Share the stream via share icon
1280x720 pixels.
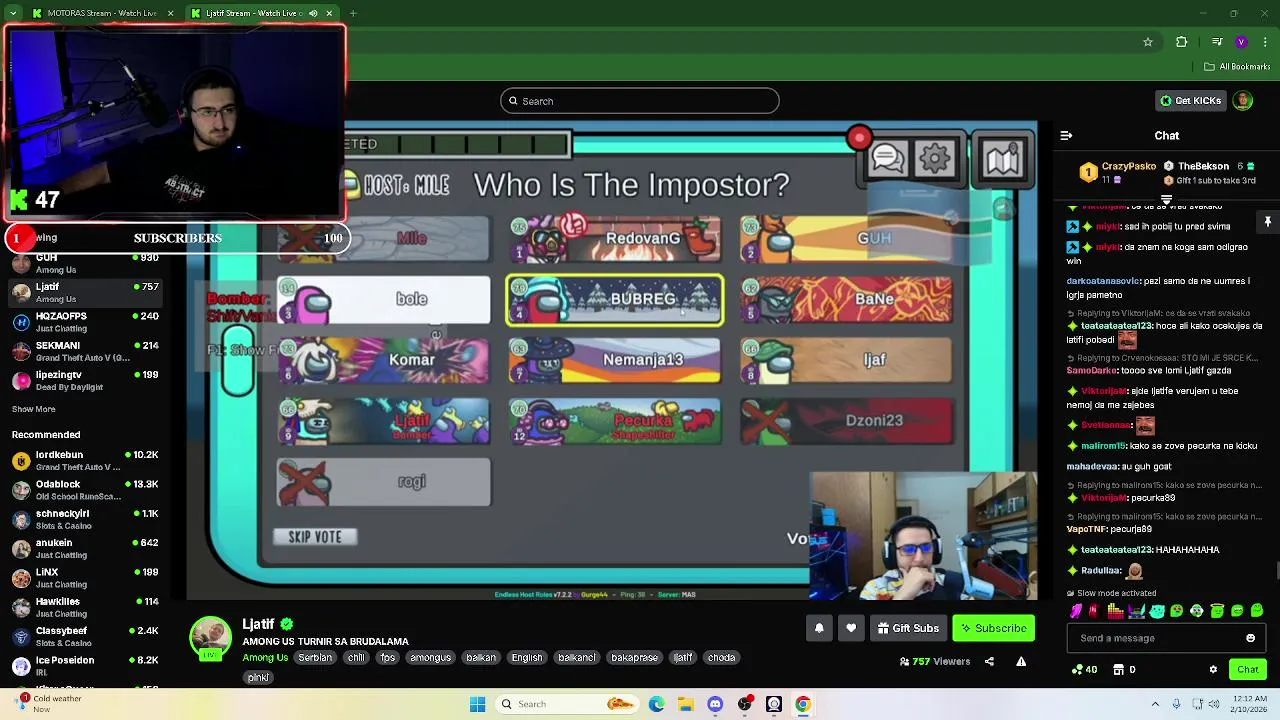coord(989,661)
